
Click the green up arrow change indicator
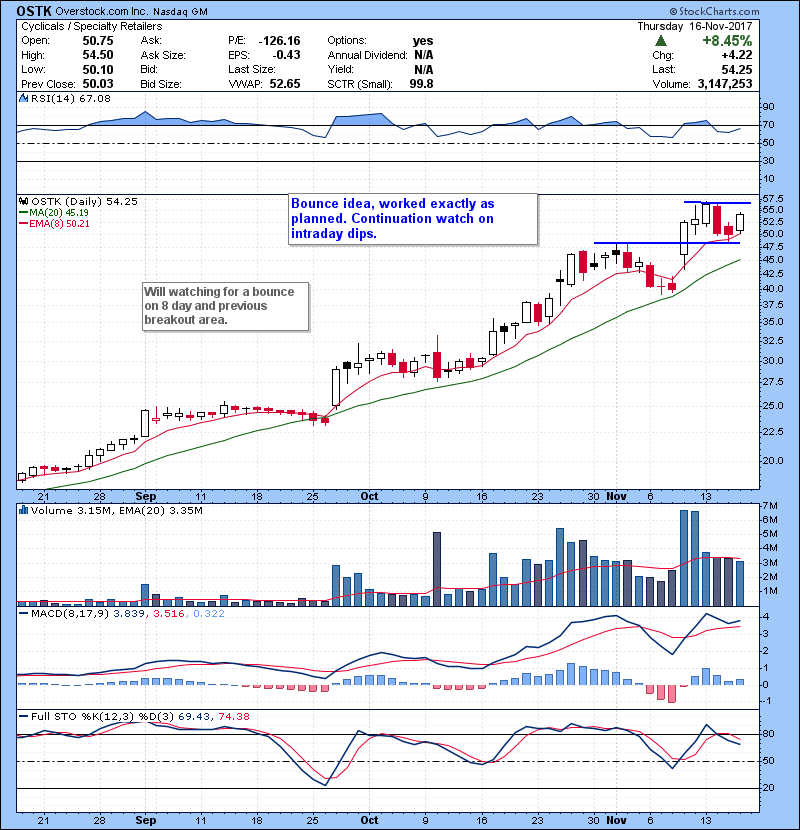coord(661,41)
